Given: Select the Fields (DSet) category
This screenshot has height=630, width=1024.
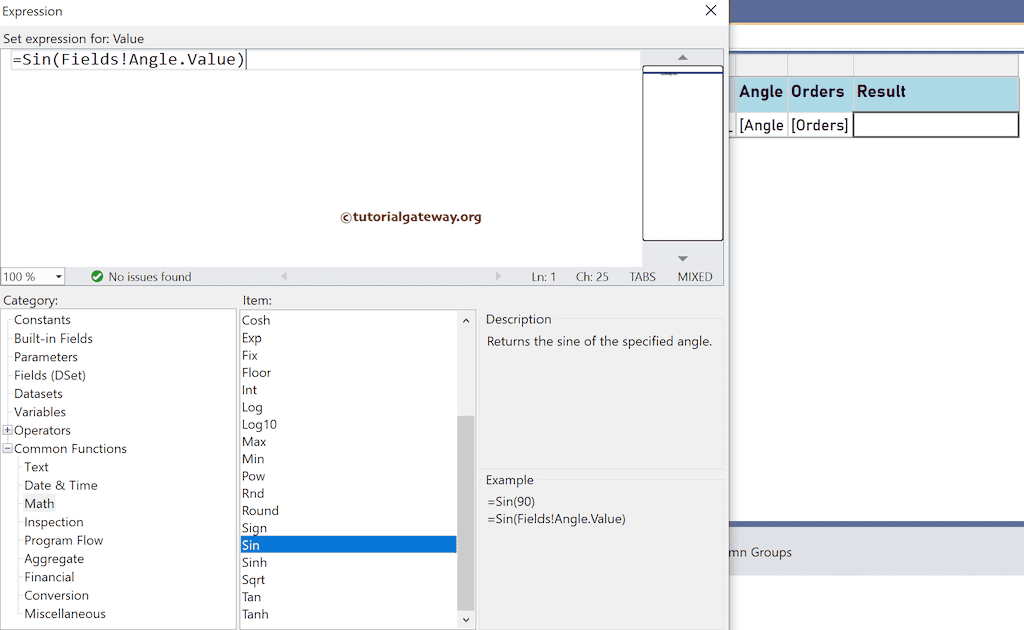Looking at the screenshot, I should [x=50, y=375].
